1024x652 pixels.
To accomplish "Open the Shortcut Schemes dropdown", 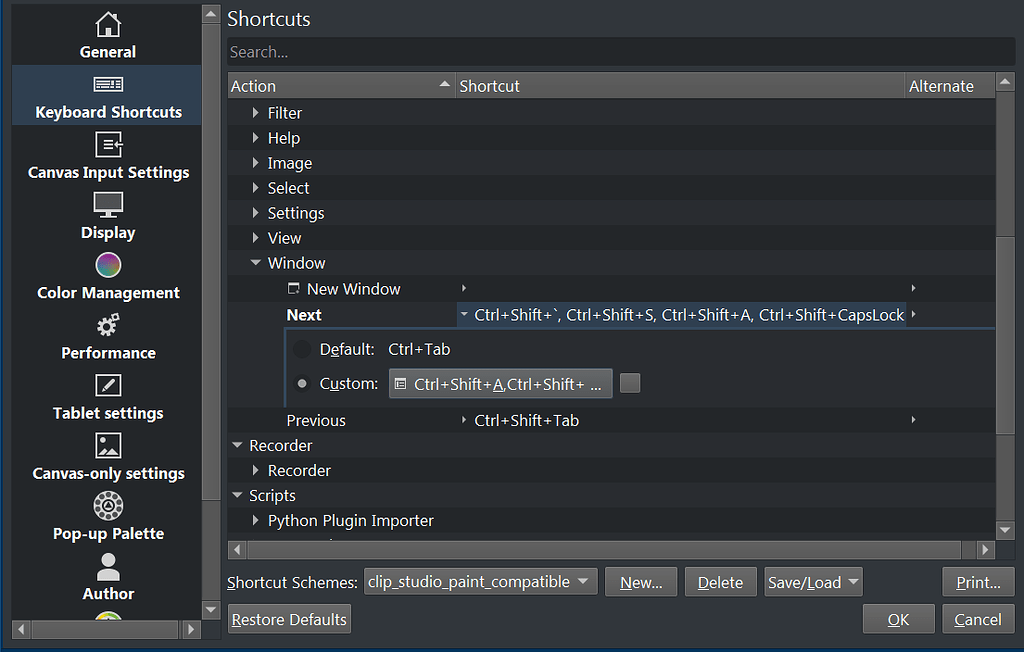I will click(x=480, y=582).
